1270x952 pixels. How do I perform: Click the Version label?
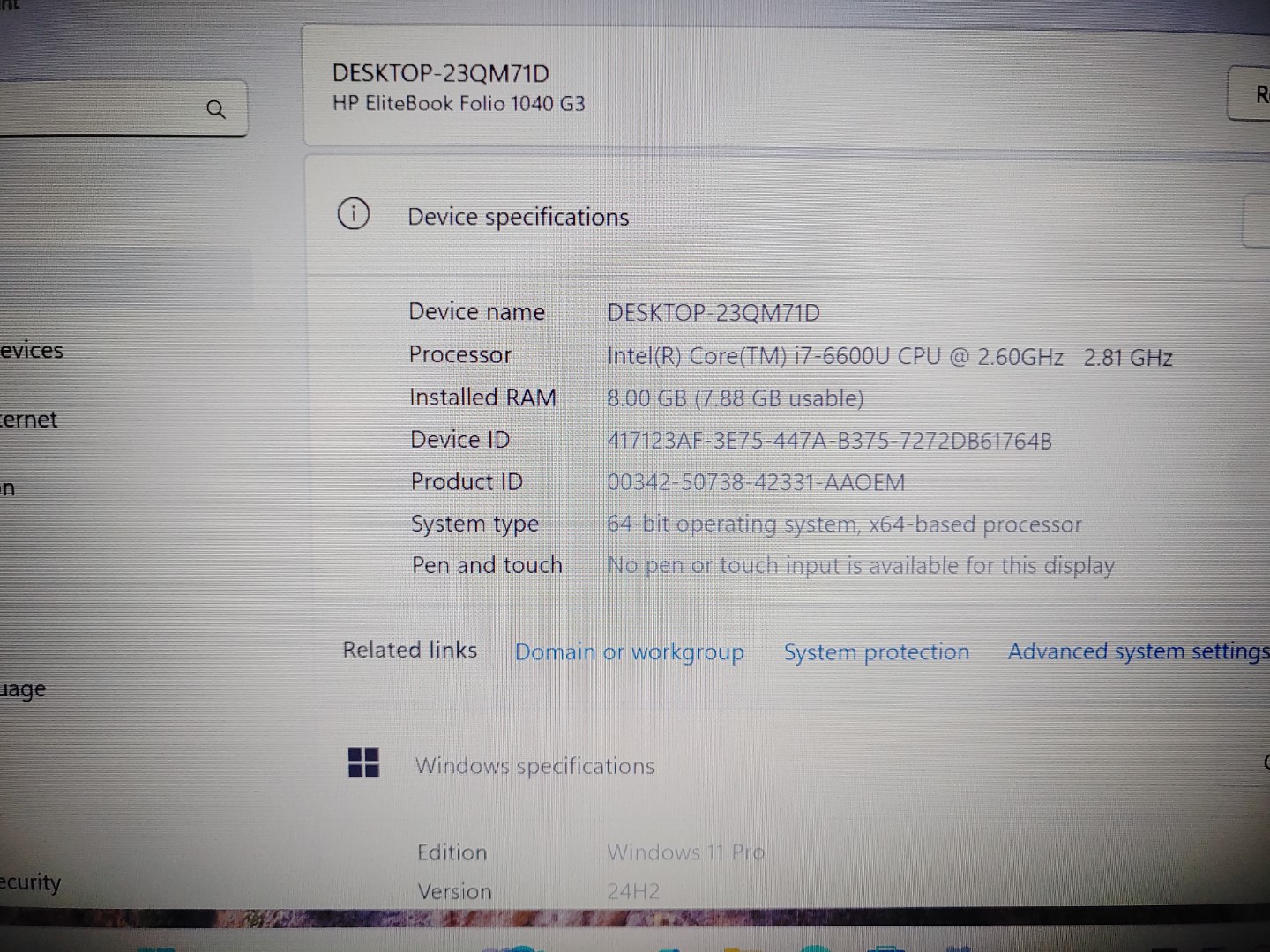[454, 891]
